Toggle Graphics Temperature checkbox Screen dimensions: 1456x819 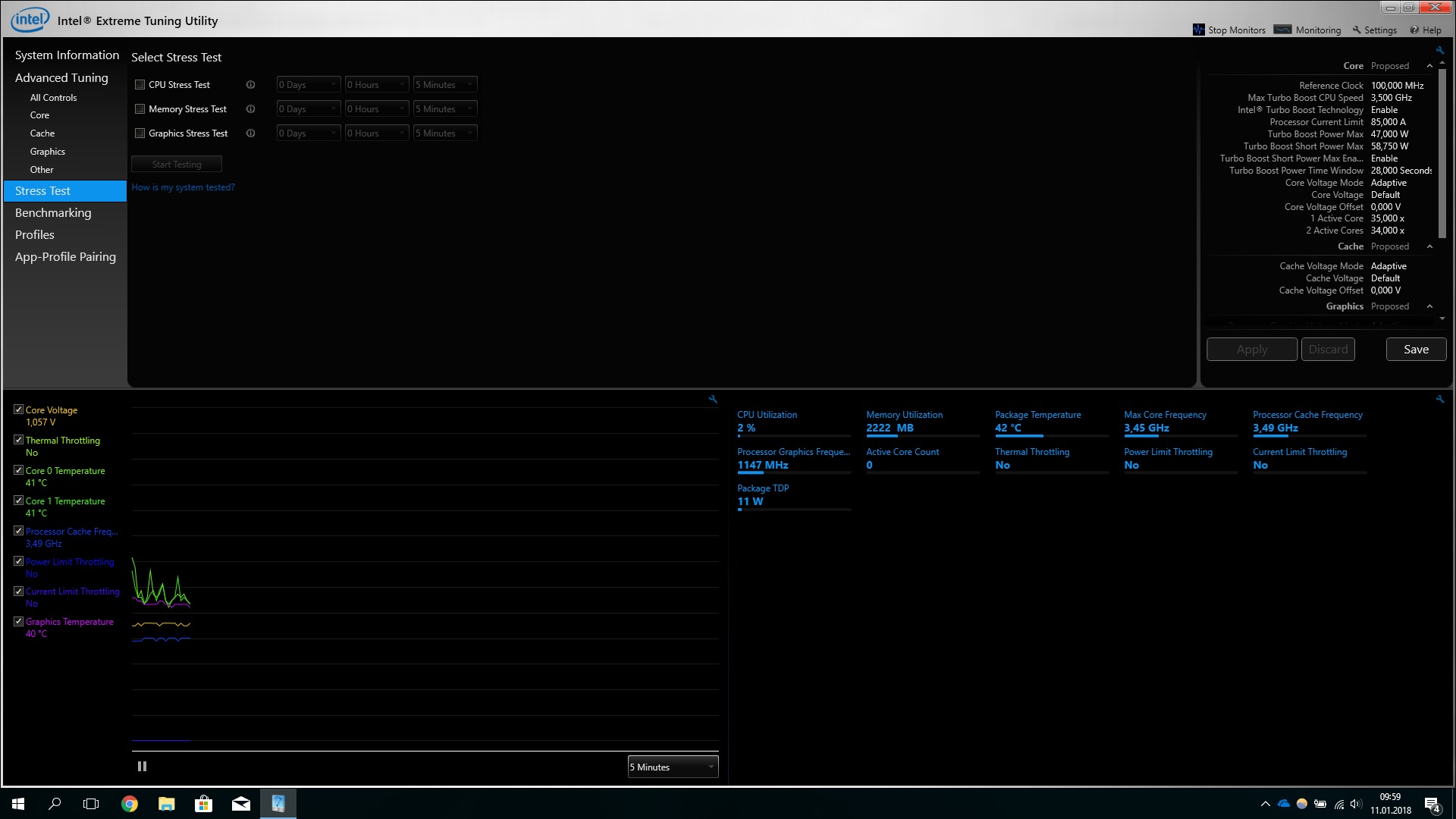tap(19, 621)
